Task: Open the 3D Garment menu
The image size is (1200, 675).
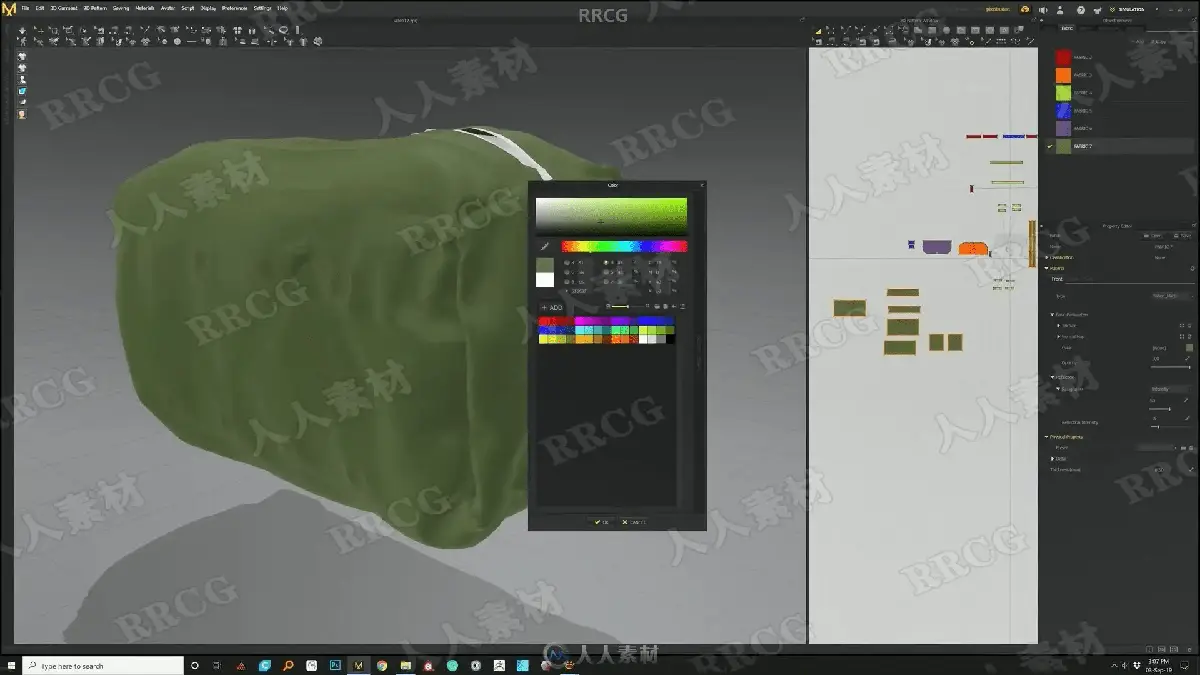Action: [63, 7]
